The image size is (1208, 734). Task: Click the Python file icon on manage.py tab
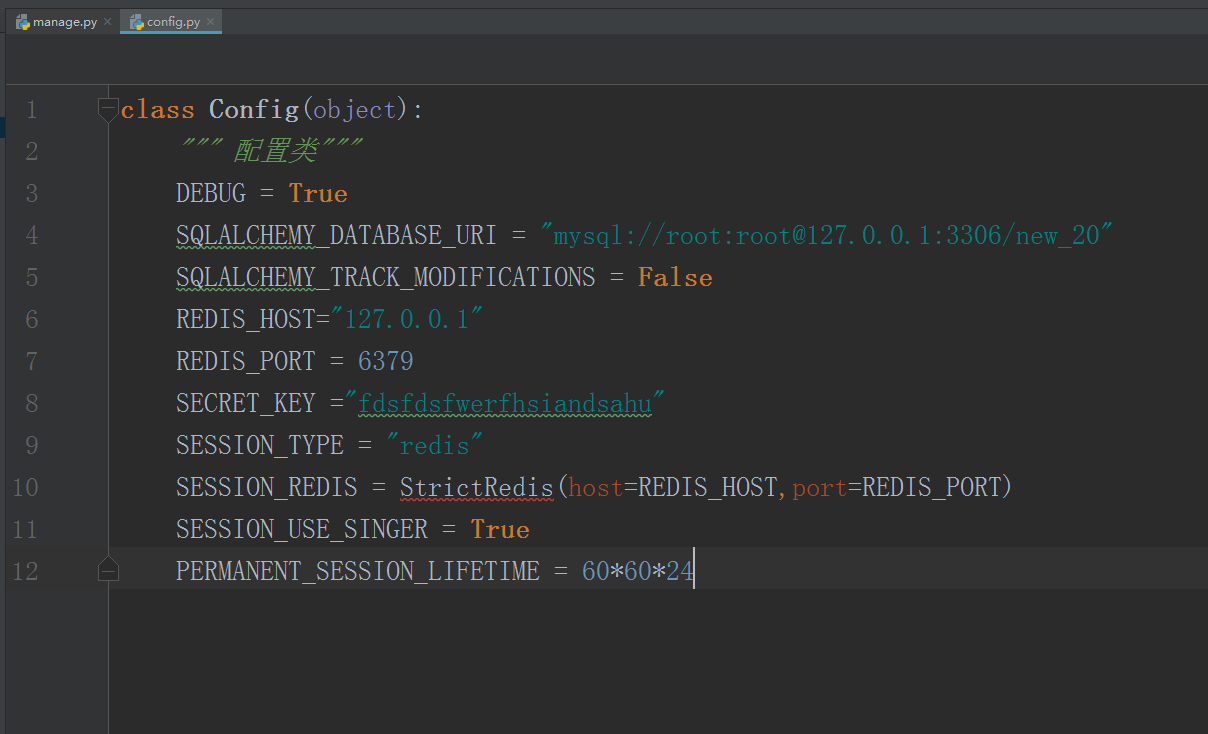point(23,22)
